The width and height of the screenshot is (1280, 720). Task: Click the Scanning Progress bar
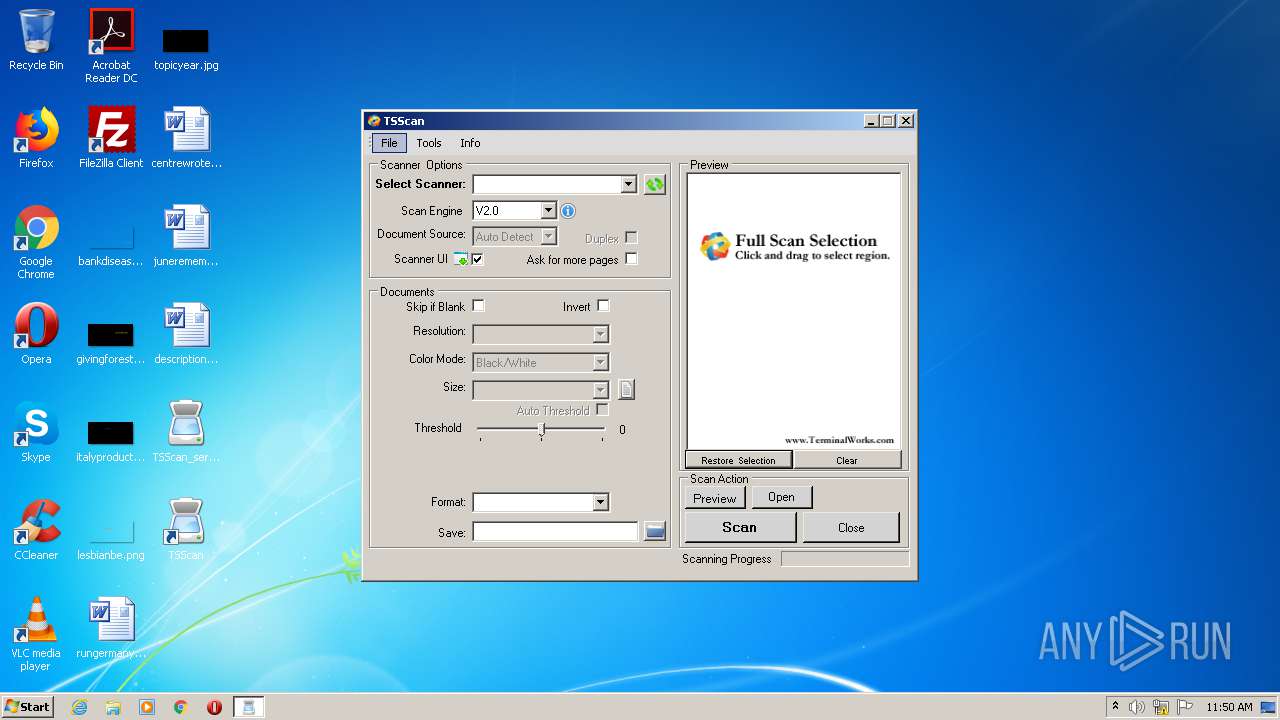pyautogui.click(x=845, y=559)
